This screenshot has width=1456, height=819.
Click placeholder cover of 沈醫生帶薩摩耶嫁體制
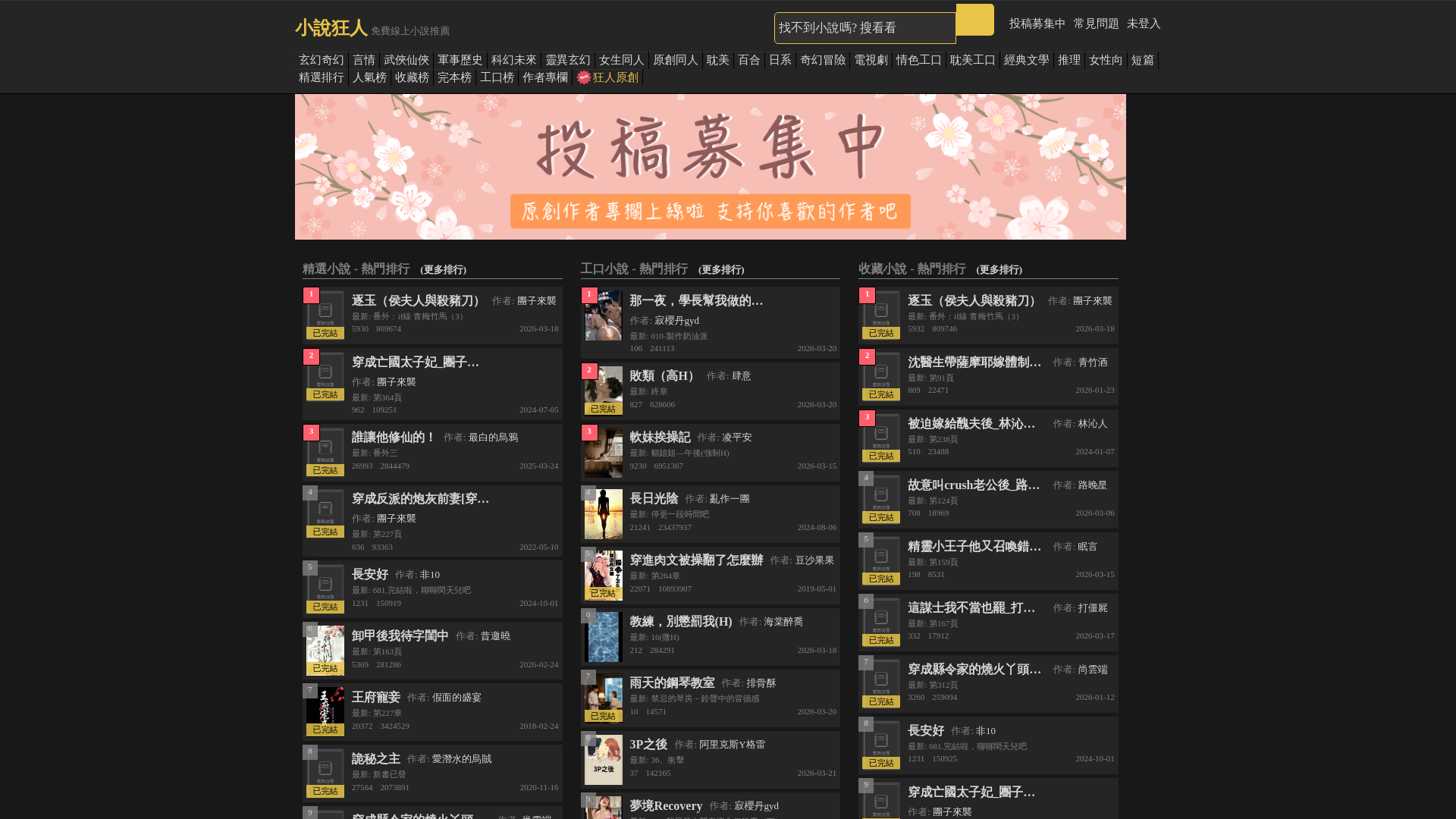coord(881,377)
